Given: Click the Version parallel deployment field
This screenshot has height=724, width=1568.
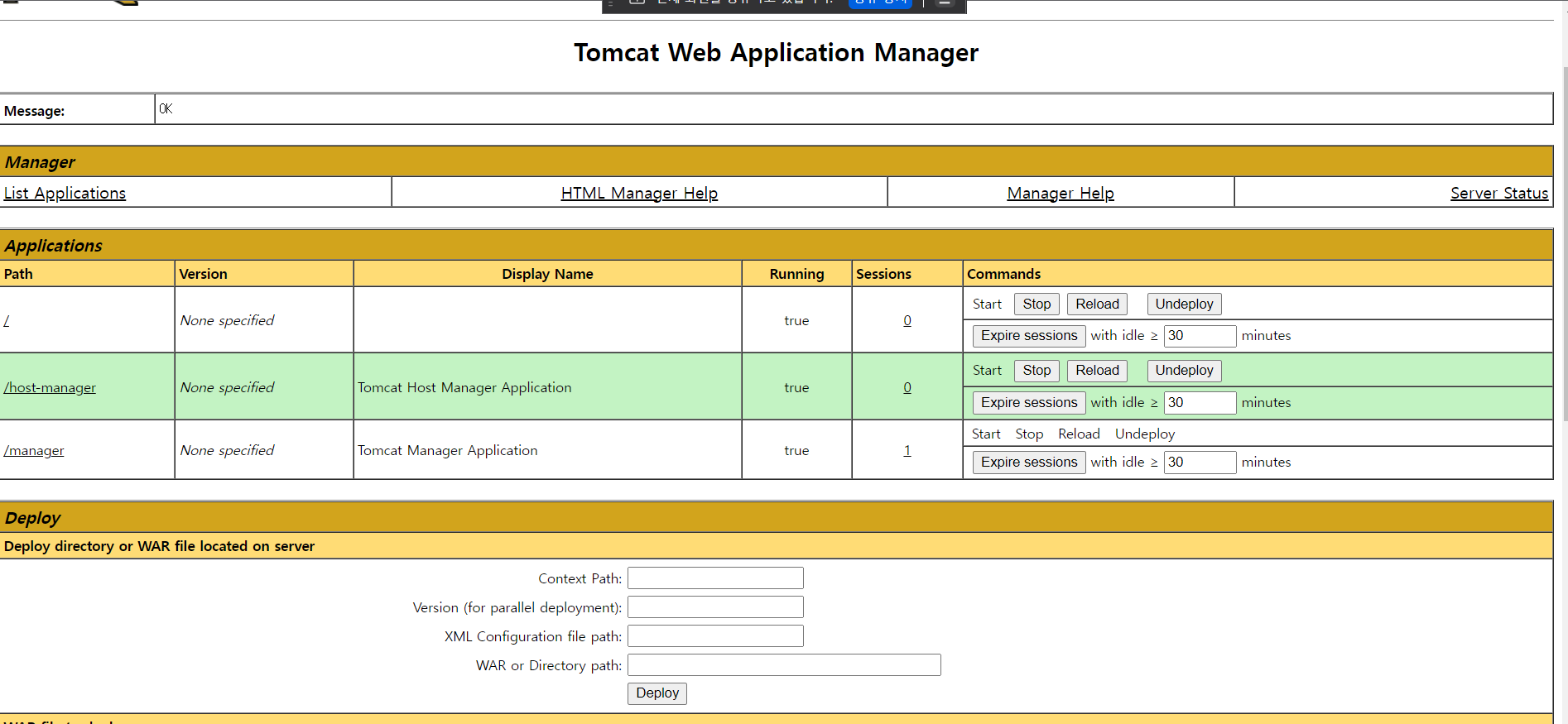Looking at the screenshot, I should coord(715,607).
